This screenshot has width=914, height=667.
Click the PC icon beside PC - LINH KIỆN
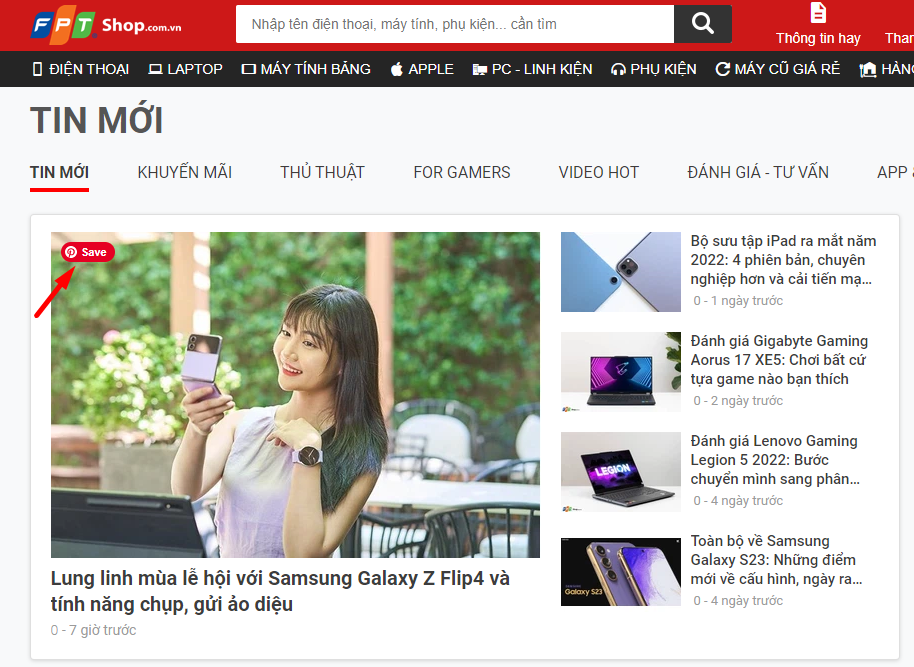(480, 70)
